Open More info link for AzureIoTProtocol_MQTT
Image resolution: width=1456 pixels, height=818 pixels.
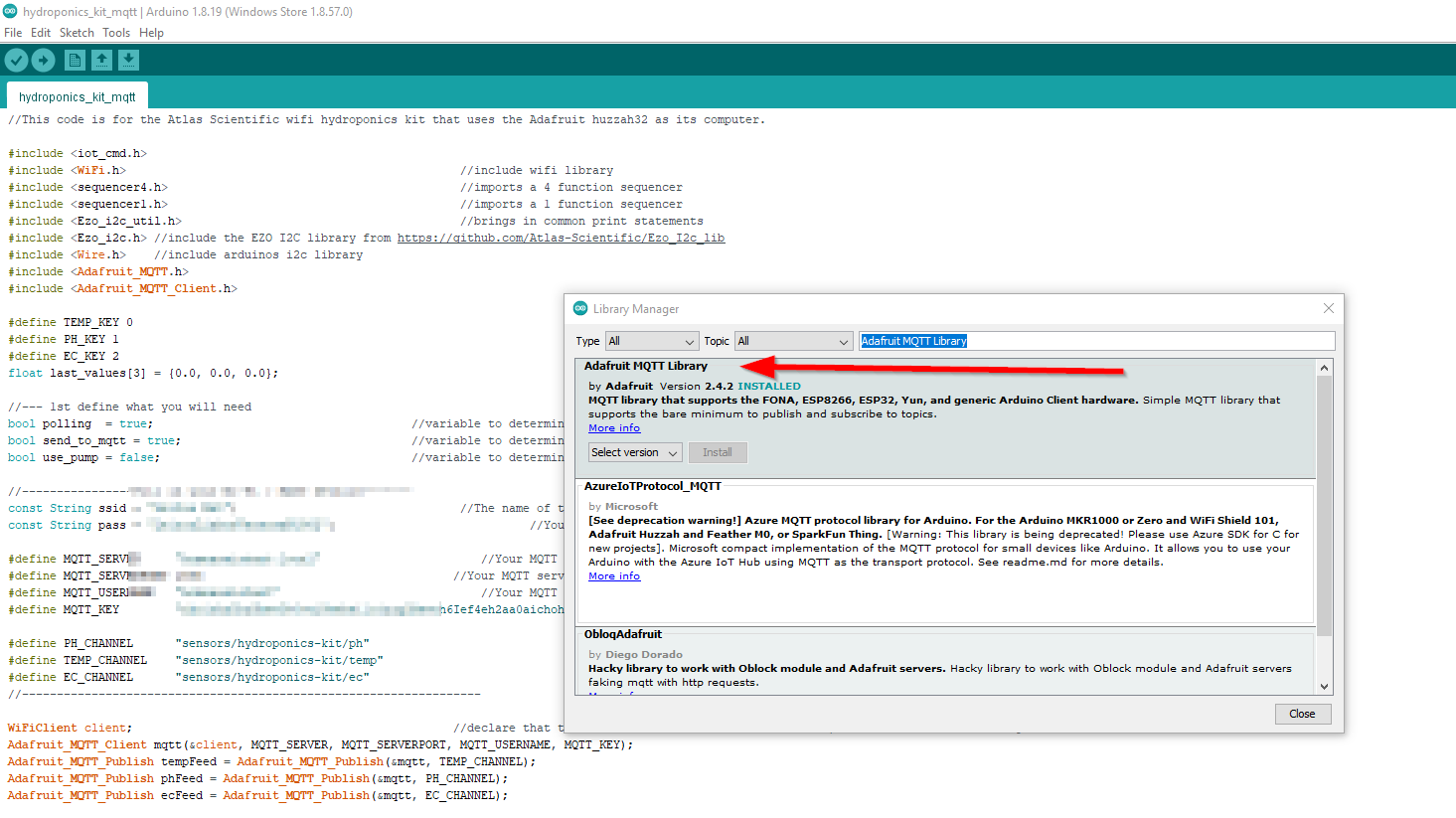[614, 576]
